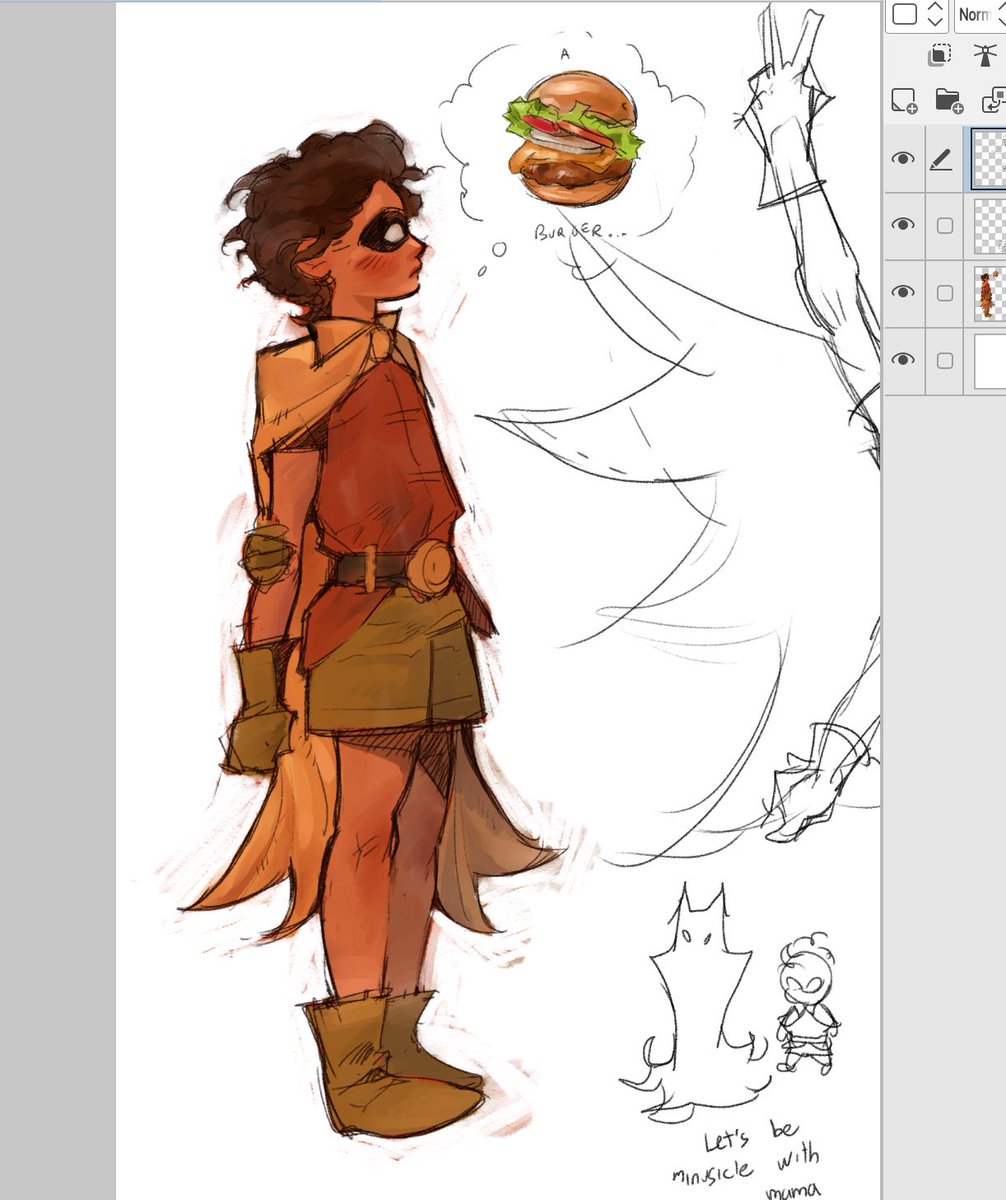Select the top layer thumbnail

pyautogui.click(x=989, y=158)
